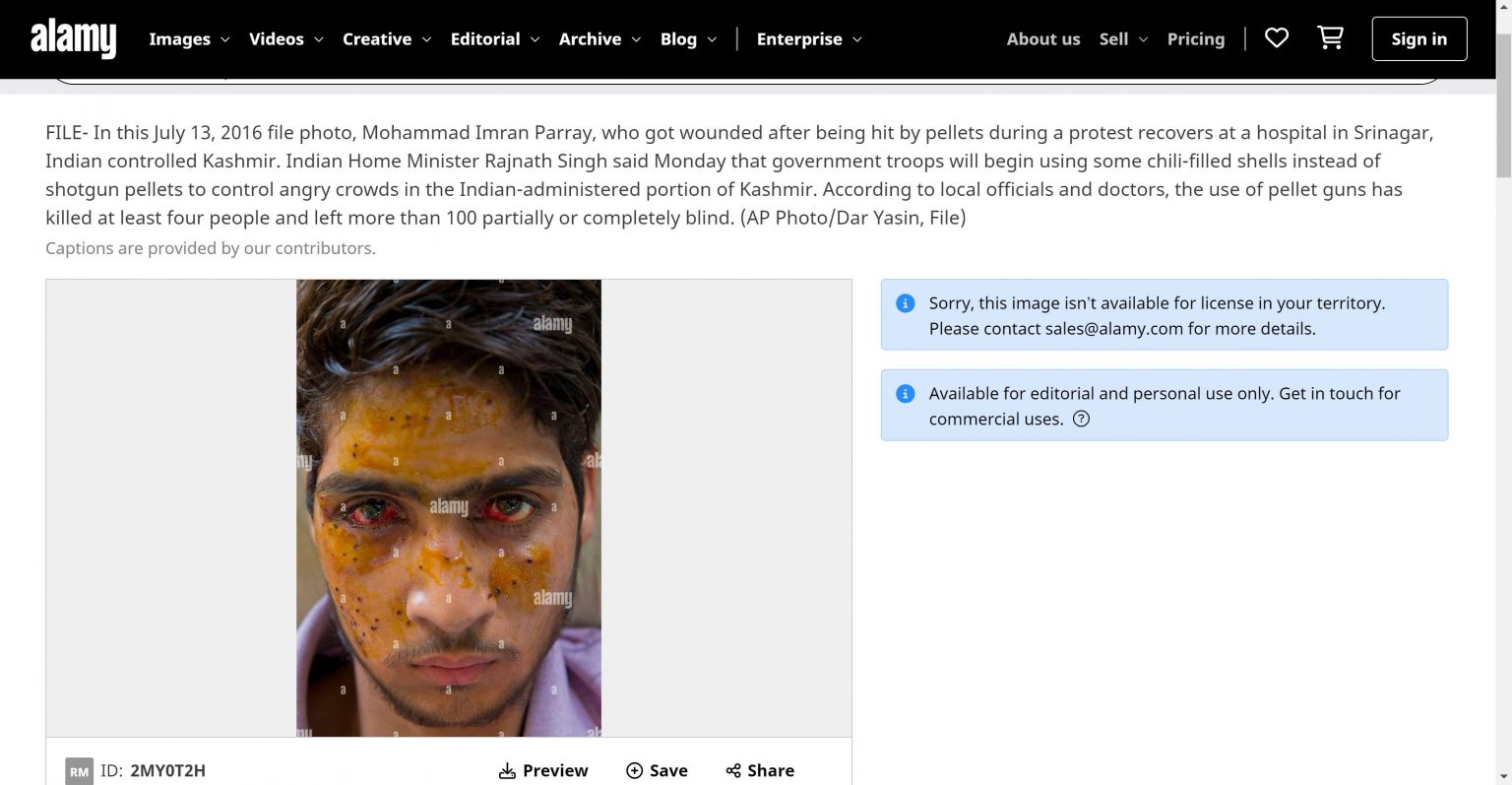Screen dimensions: 1512x785
Task: Click 'Captions are provided by our contributors.' text
Action: [211, 248]
